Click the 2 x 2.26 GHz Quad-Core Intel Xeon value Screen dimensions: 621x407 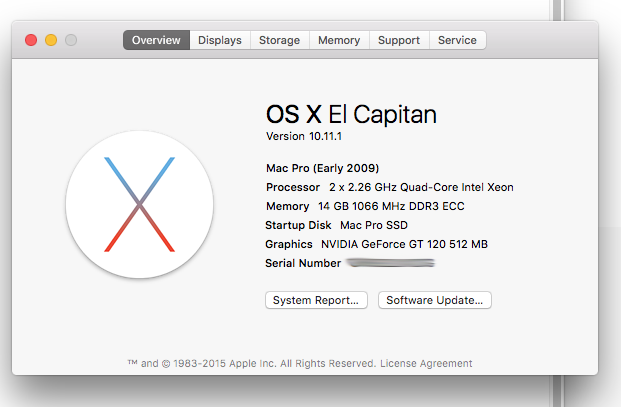(421, 187)
